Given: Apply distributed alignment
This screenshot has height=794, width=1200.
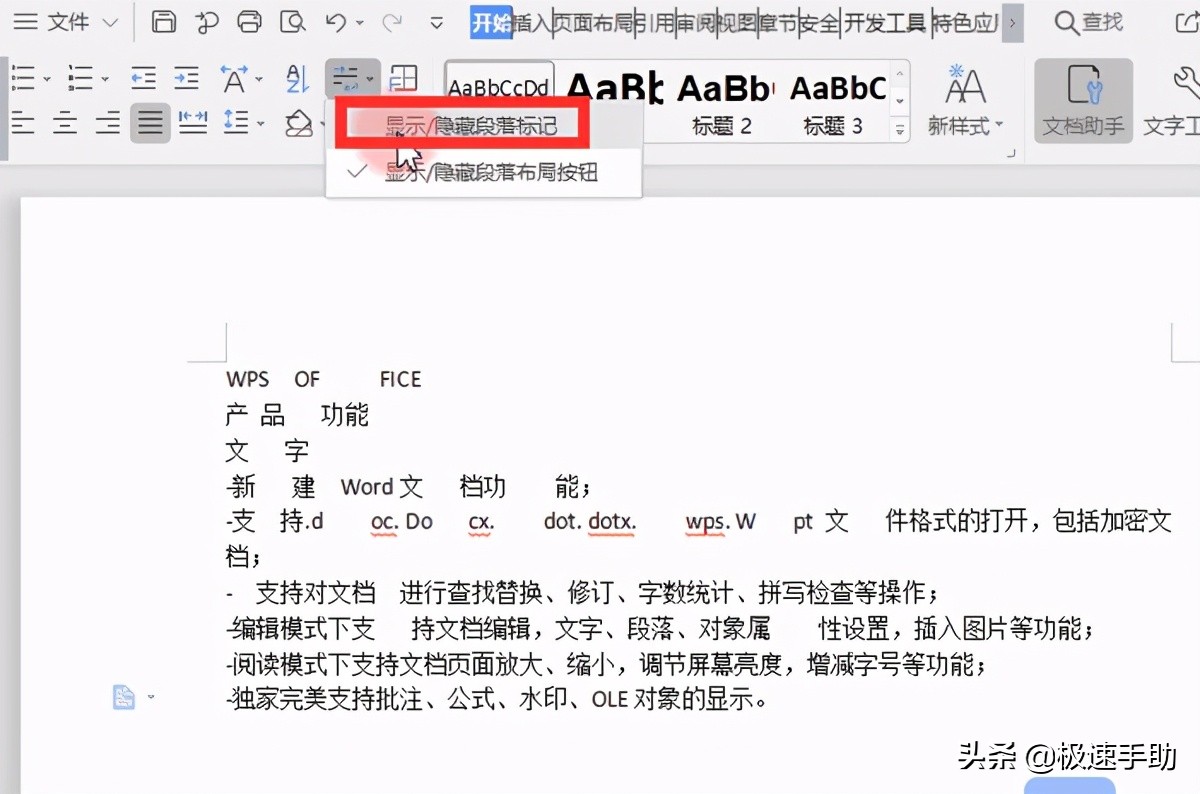Looking at the screenshot, I should [193, 123].
